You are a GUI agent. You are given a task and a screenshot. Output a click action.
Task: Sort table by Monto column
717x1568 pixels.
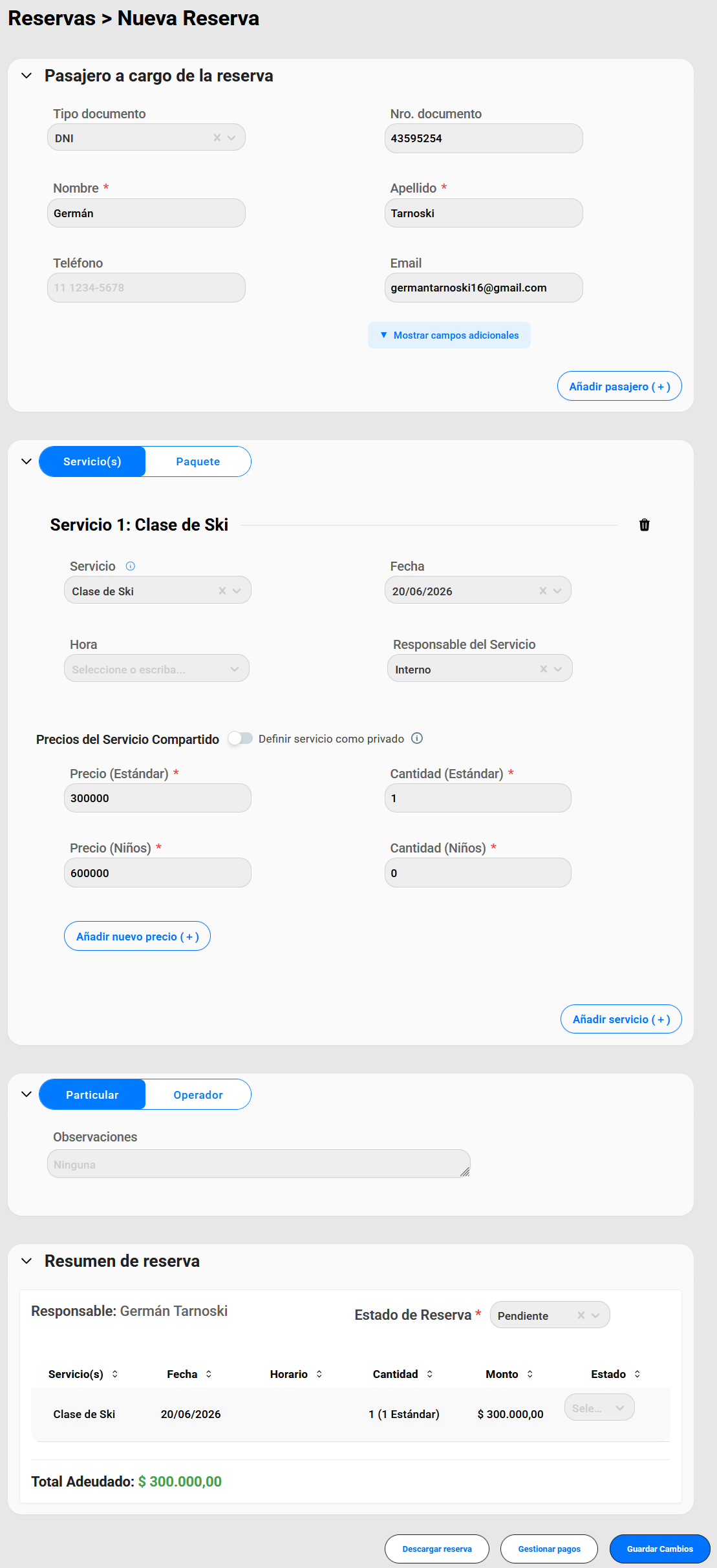point(530,1374)
